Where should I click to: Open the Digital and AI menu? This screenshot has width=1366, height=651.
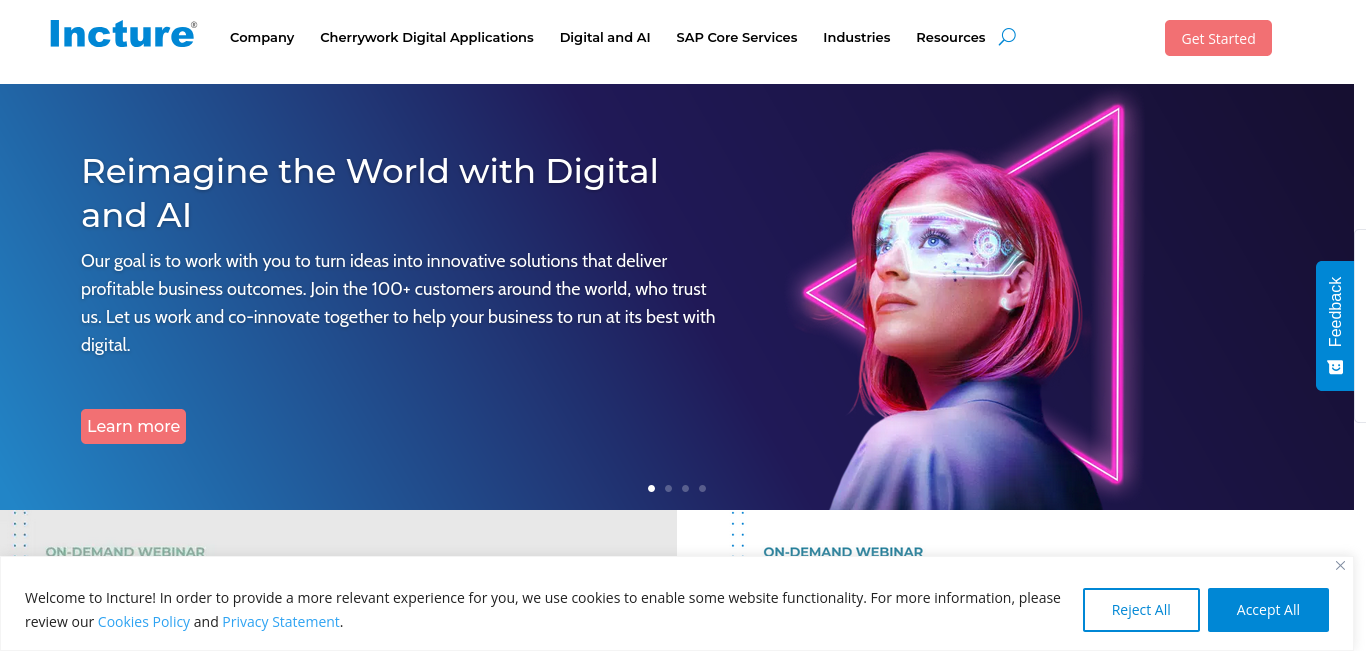[x=605, y=37]
